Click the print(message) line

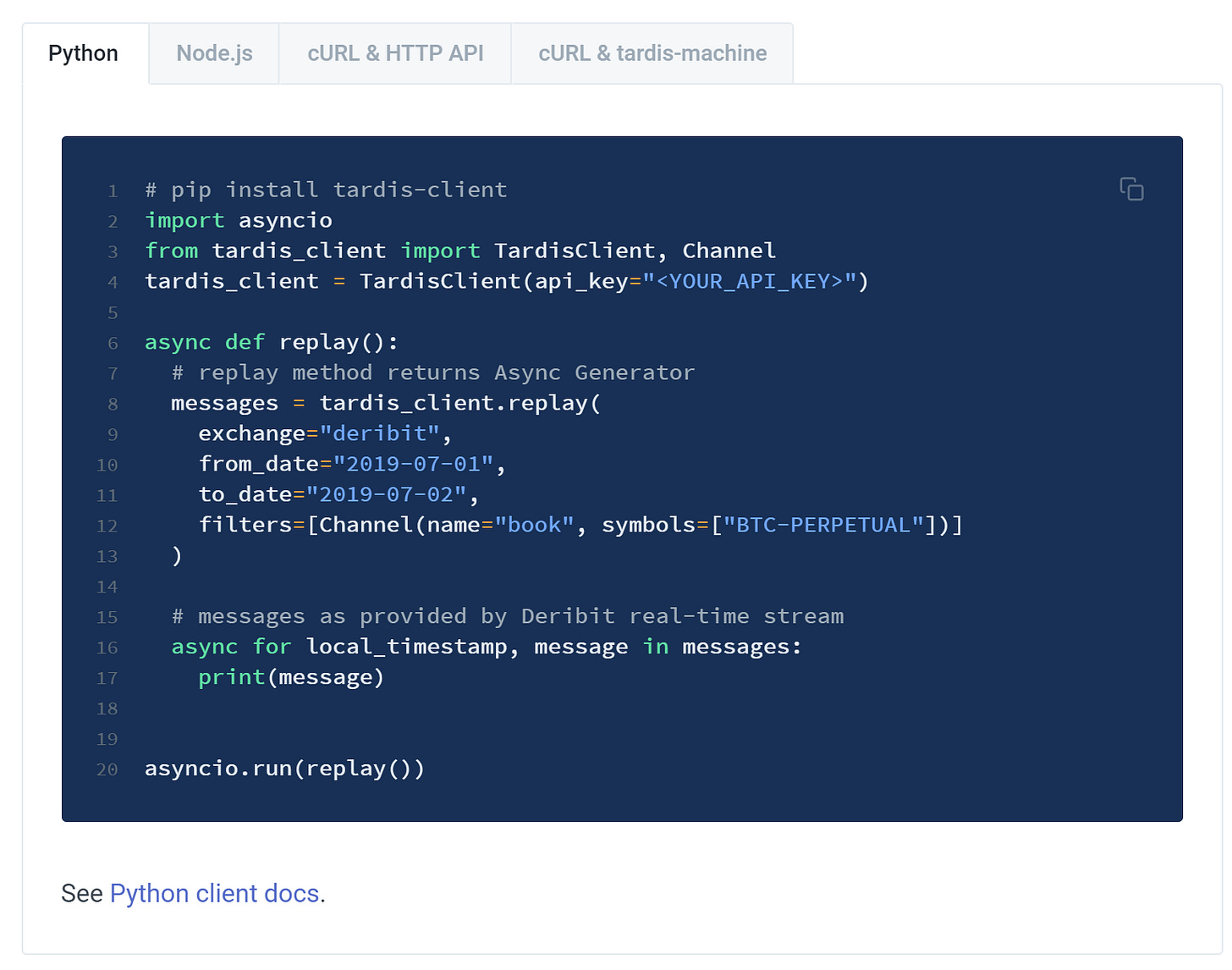[291, 677]
